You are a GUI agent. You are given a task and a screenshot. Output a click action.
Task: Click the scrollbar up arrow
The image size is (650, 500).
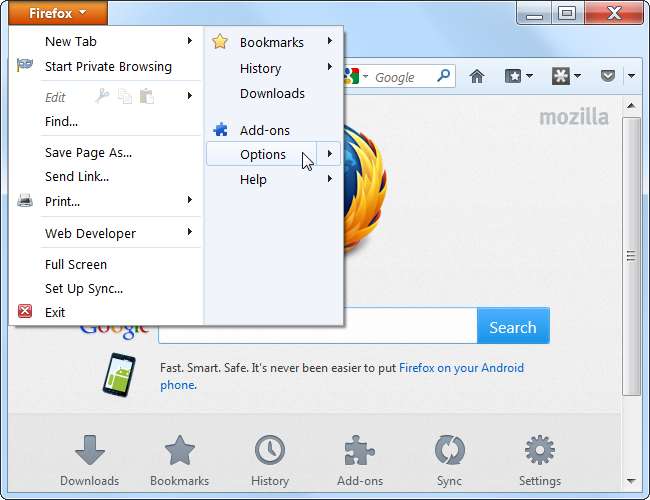pyautogui.click(x=631, y=106)
